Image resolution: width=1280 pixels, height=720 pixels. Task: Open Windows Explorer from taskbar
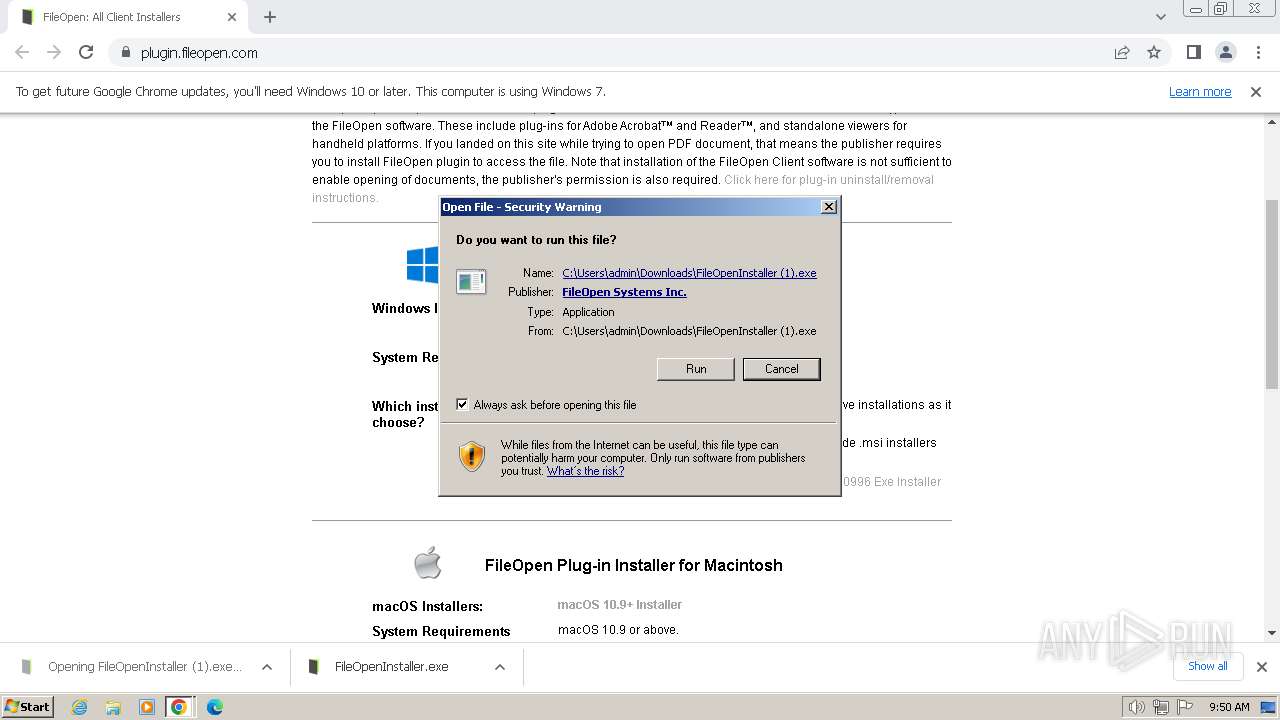[x=113, y=707]
